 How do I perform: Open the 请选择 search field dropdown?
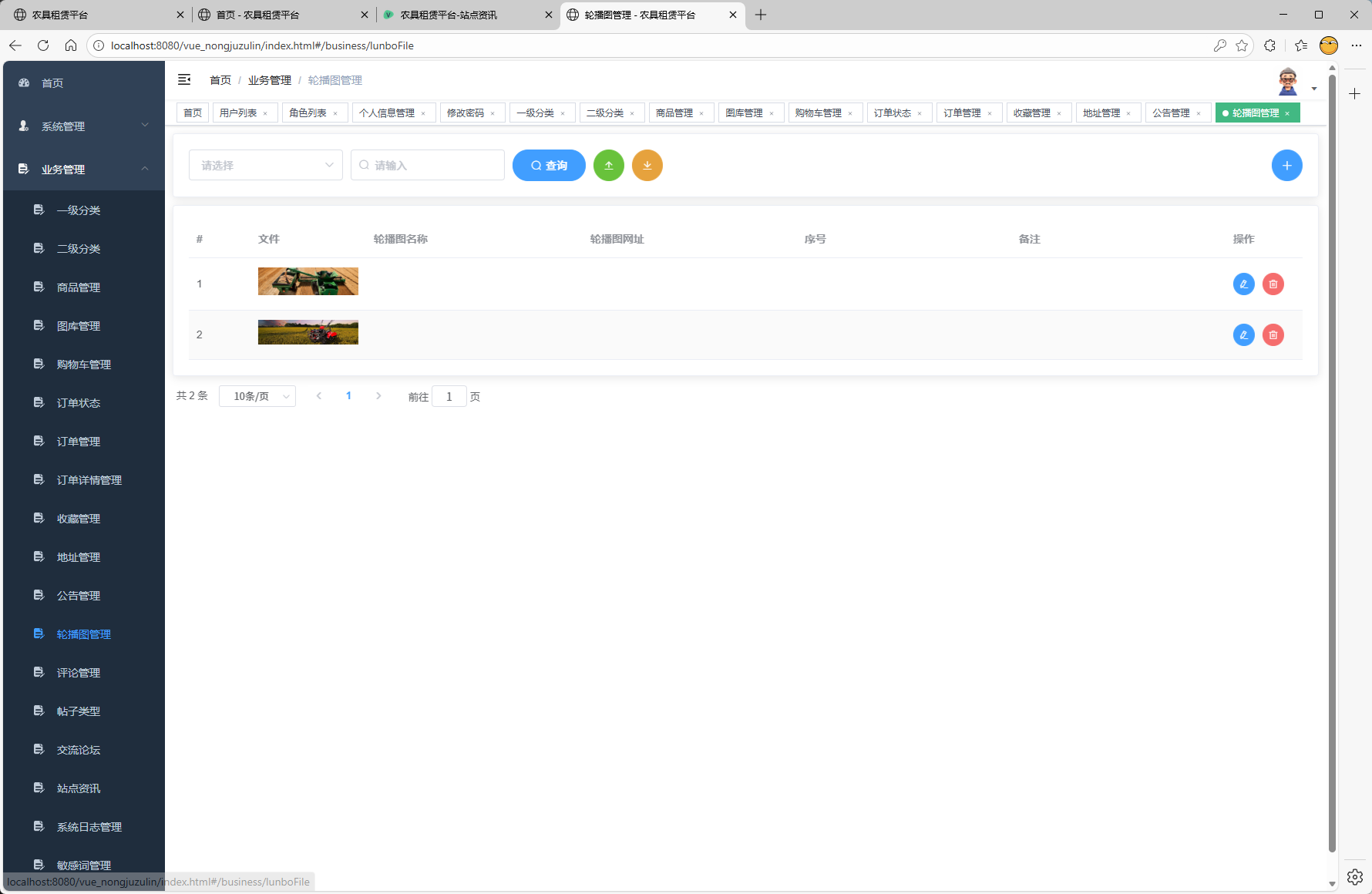(266, 165)
